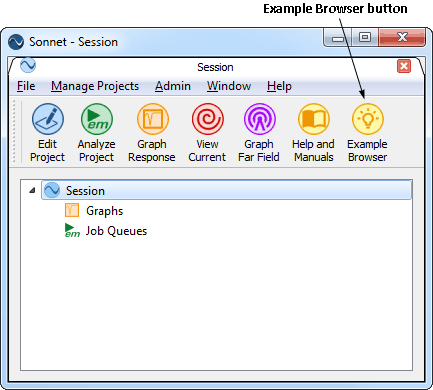
Task: Open the Help menu
Action: [x=279, y=86]
